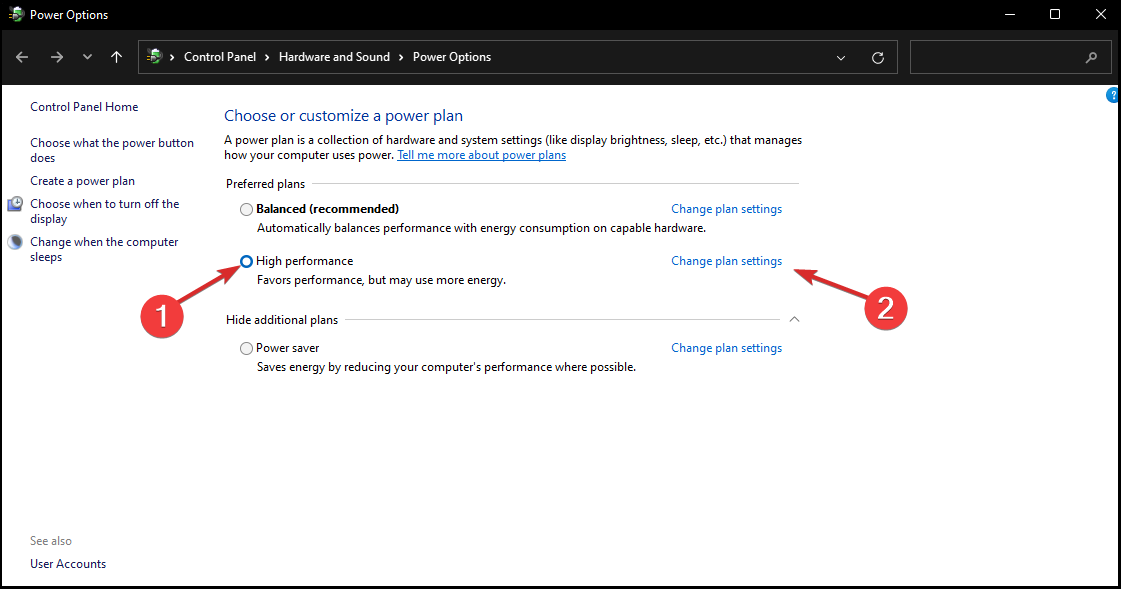Select the Balanced (recommended) power plan
The height and width of the screenshot is (589, 1121).
(246, 210)
